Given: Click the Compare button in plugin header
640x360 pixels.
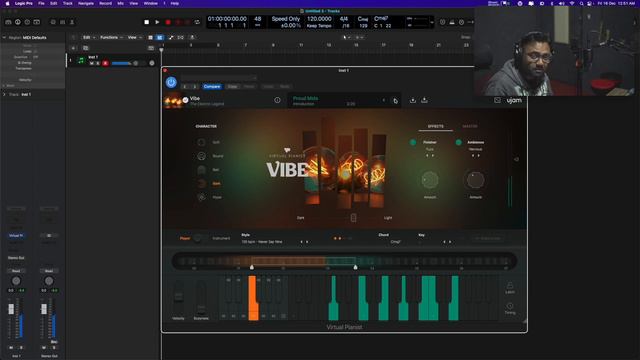Looking at the screenshot, I should coord(212,87).
